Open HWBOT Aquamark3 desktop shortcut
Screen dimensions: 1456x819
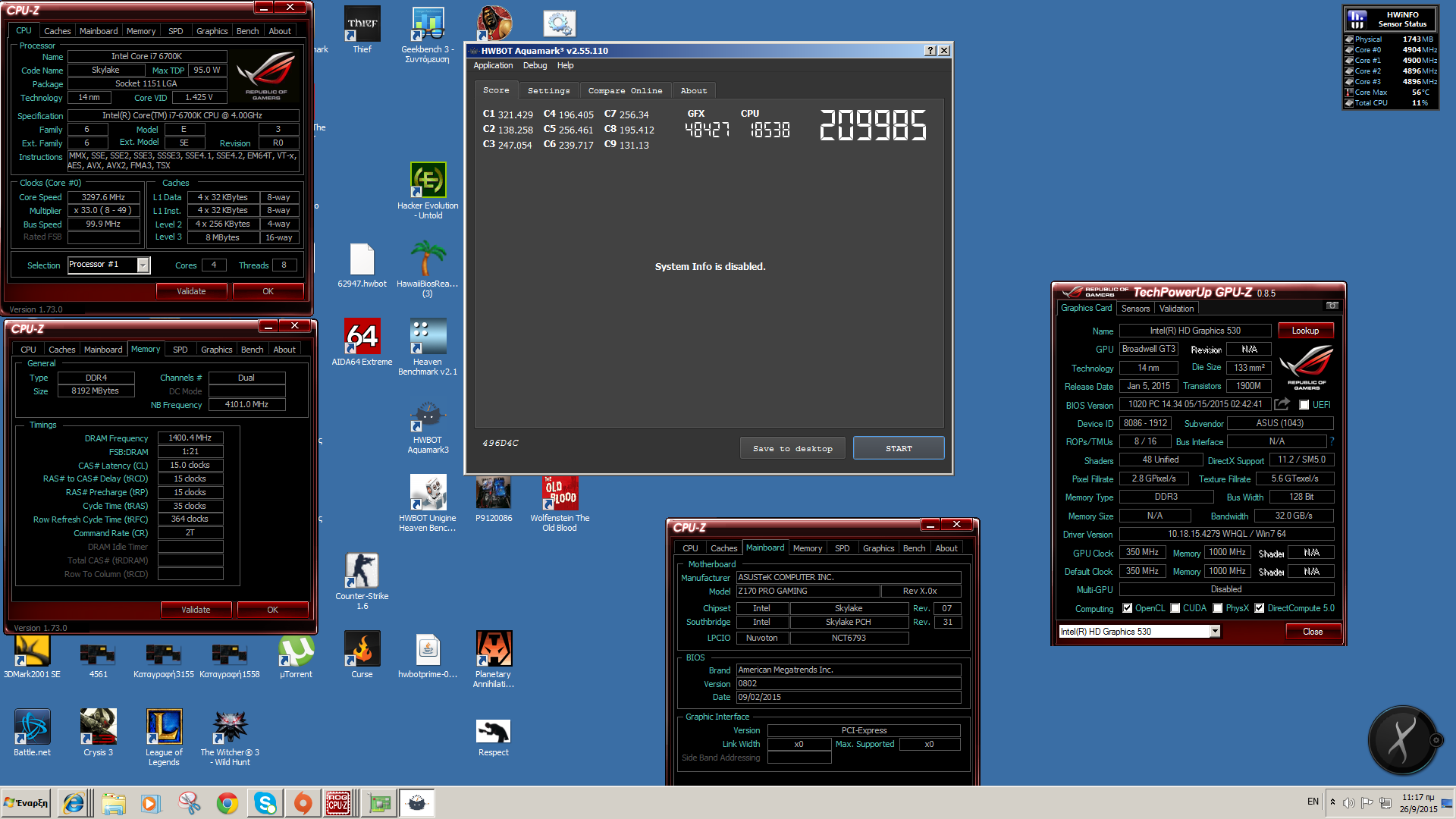click(428, 425)
